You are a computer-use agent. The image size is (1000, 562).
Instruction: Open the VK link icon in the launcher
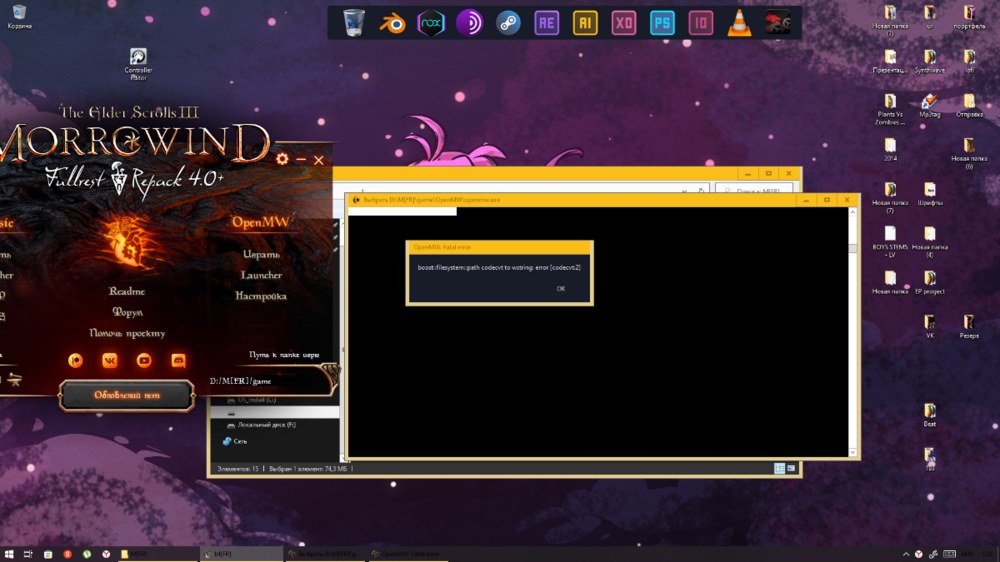110,360
